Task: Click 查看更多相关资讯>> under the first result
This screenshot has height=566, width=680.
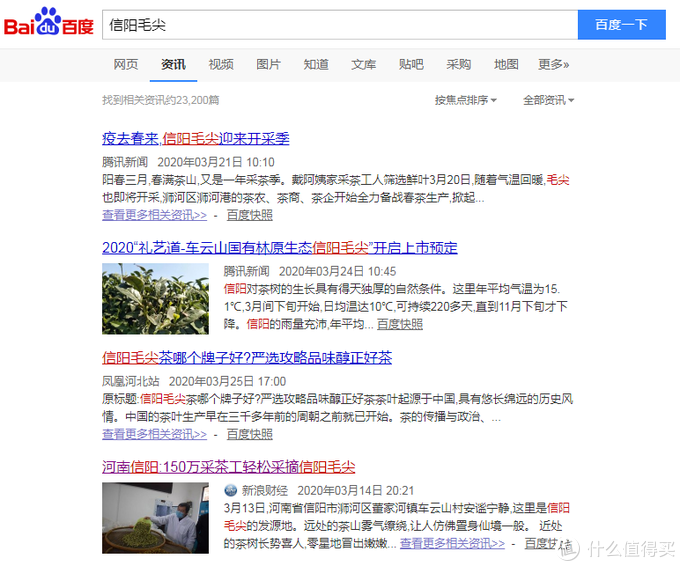Action: (154, 215)
